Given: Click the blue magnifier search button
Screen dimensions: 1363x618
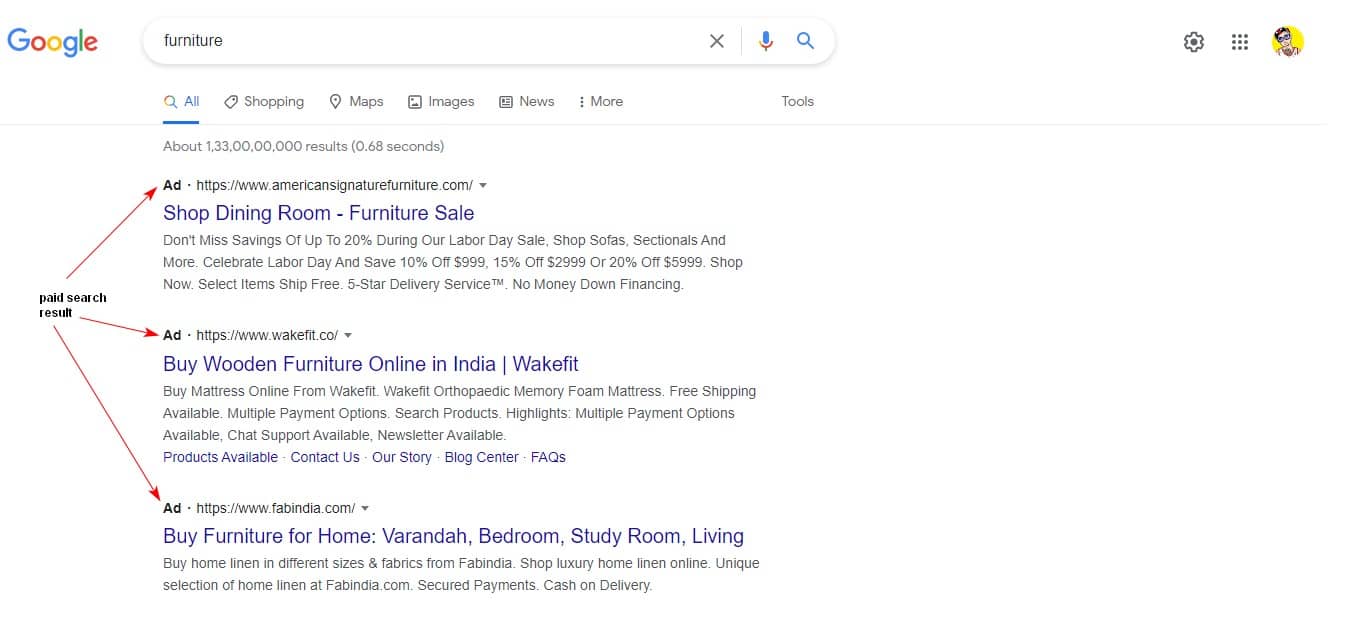Looking at the screenshot, I should (805, 41).
